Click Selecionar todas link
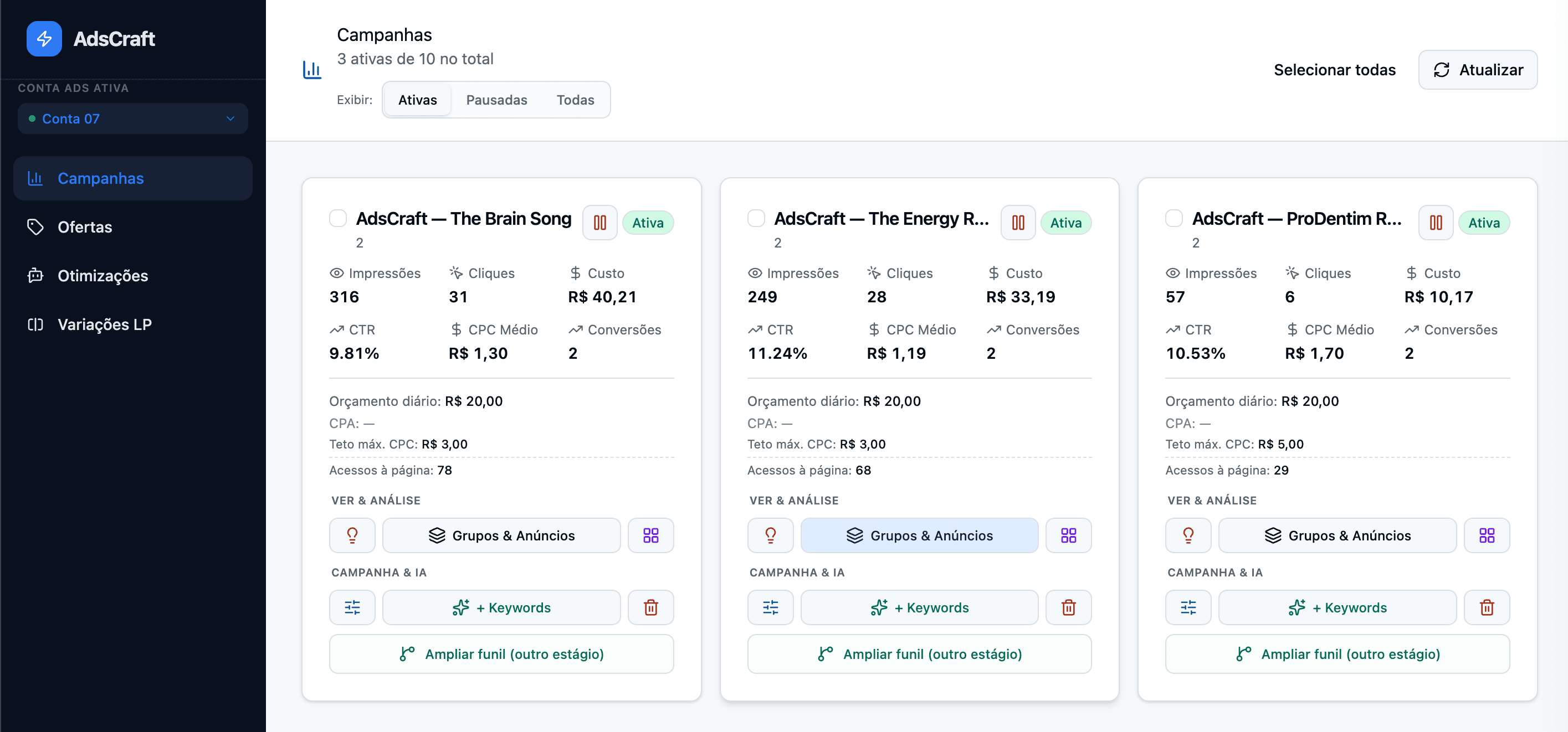 1334,70
